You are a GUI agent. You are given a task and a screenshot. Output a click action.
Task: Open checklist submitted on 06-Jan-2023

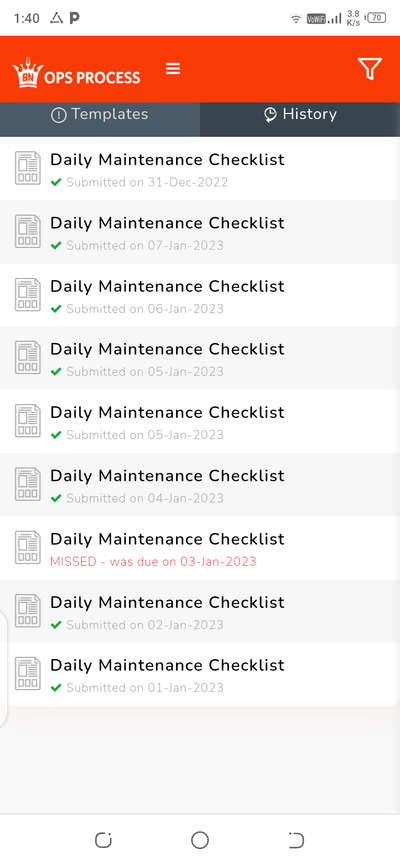point(200,295)
